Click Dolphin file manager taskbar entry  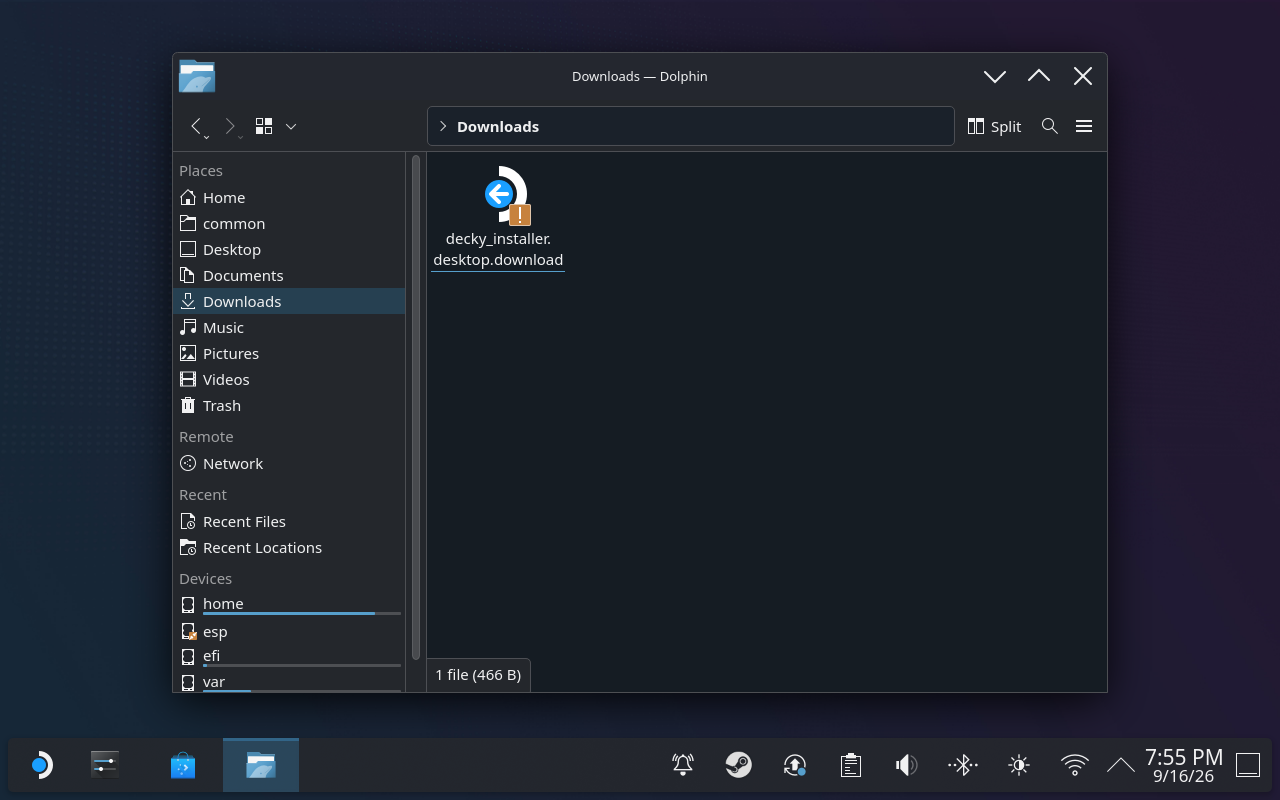coord(261,765)
